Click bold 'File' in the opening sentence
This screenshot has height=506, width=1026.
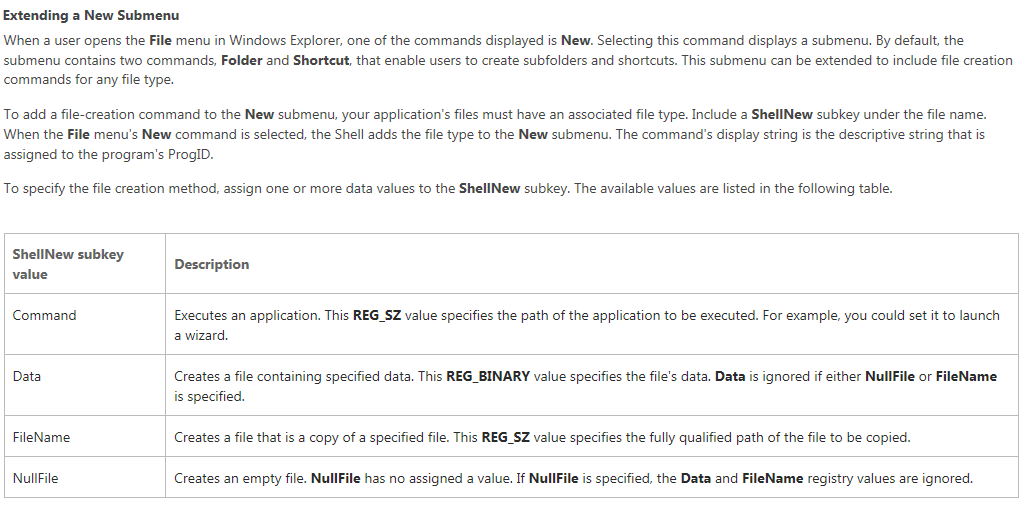click(160, 40)
